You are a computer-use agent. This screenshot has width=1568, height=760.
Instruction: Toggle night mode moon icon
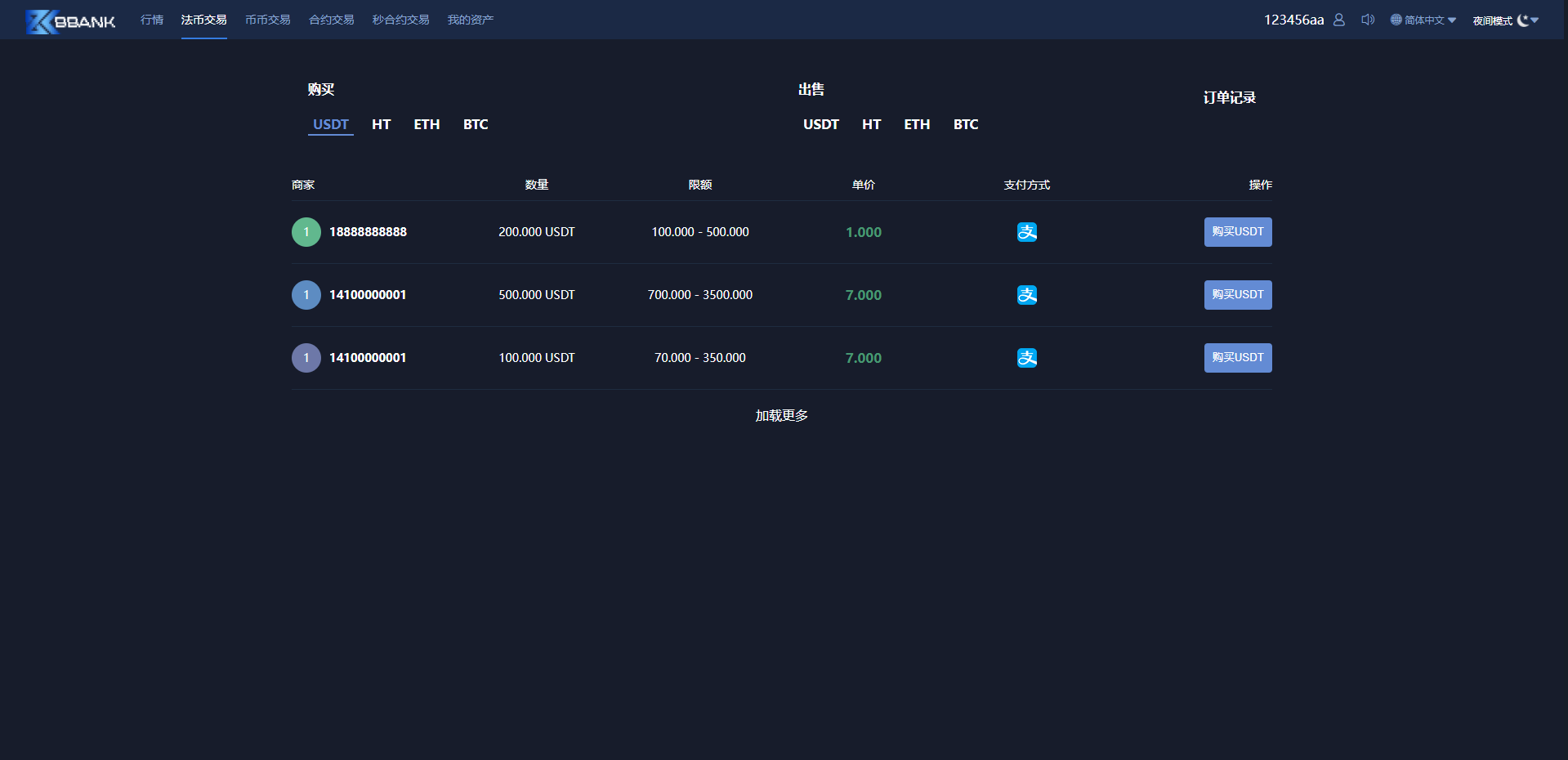click(1522, 20)
